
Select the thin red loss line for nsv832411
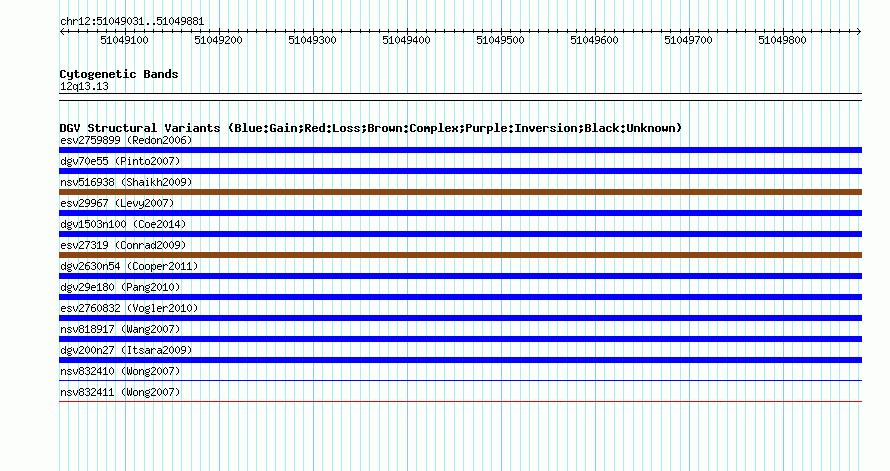pos(460,402)
